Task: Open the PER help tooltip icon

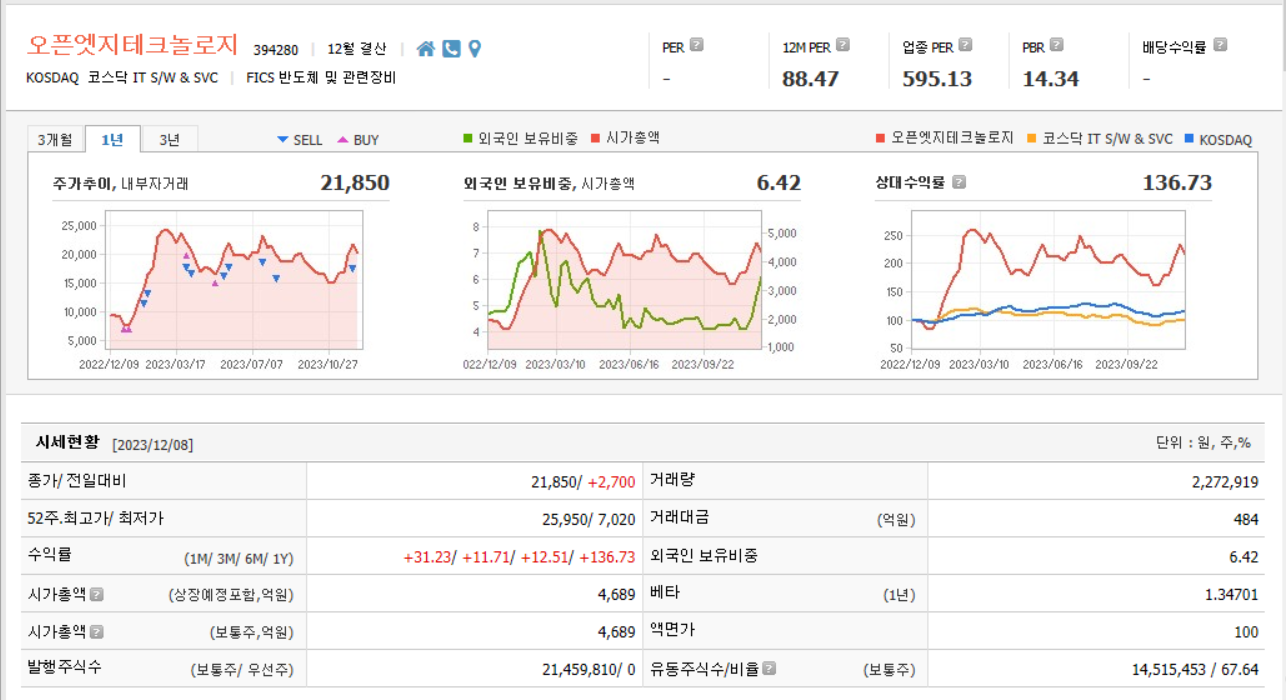Action: tap(697, 44)
